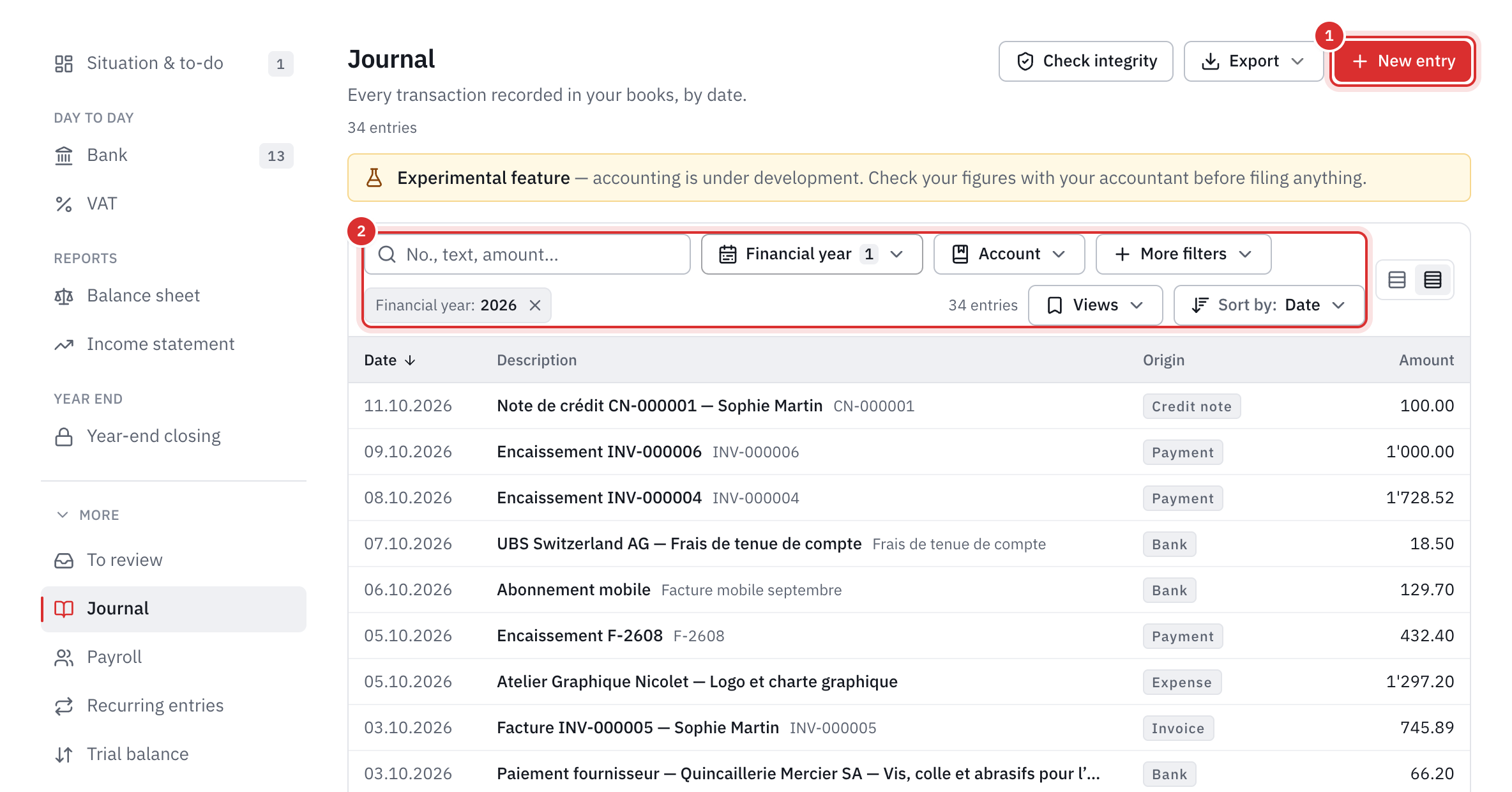
Task: Open Account filter dropdown
Action: coord(1009,254)
